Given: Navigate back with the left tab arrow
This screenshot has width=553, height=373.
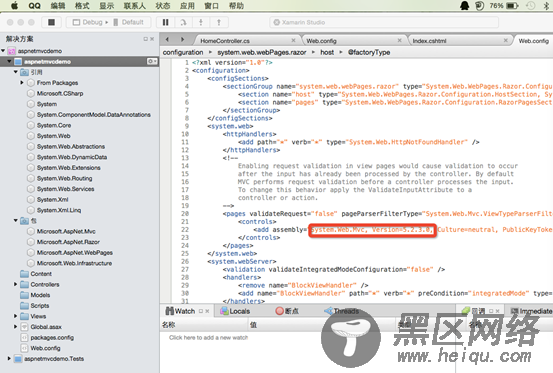Looking at the screenshot, I should click(168, 40).
